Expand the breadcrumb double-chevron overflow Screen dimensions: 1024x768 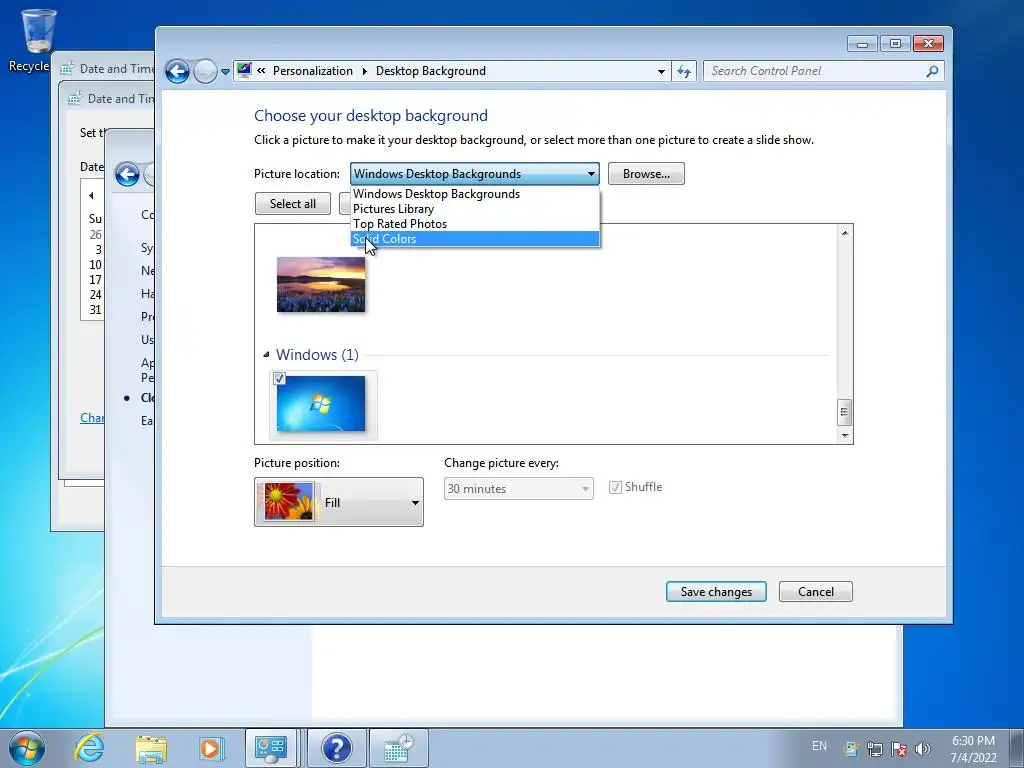(261, 71)
